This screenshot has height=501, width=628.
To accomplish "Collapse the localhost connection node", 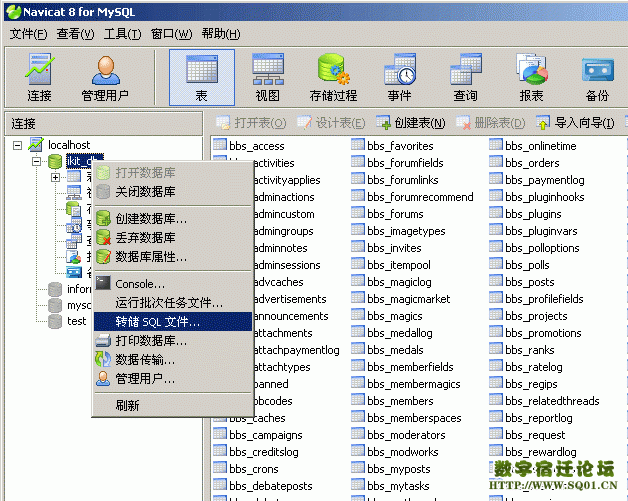I will [x=17, y=145].
